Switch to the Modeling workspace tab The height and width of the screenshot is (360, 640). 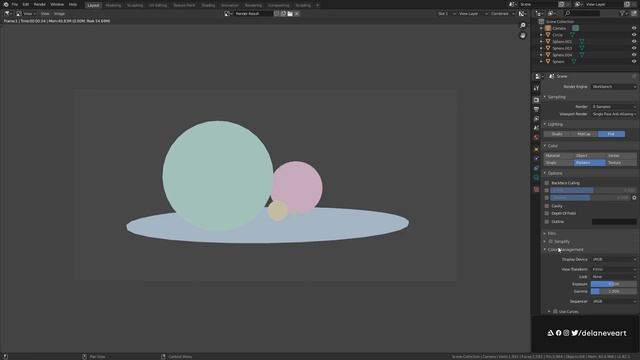tap(113, 5)
